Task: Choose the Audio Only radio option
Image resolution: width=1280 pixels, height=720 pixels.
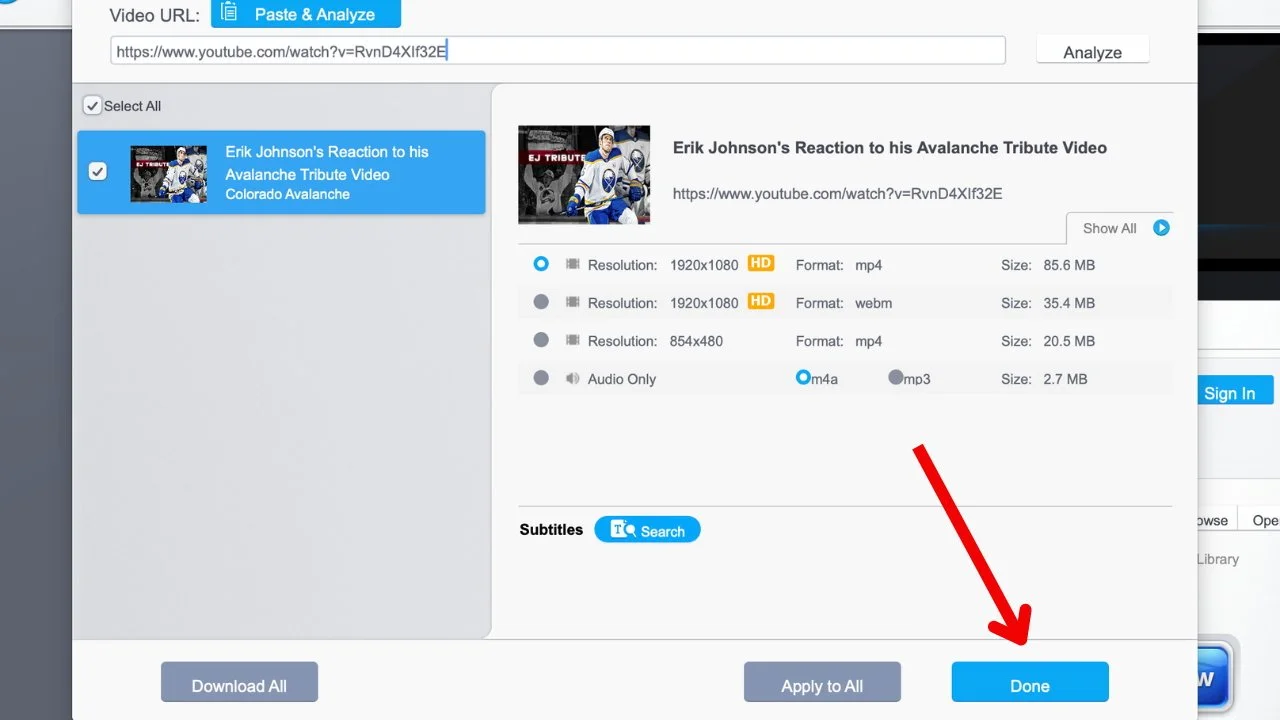Action: coord(541,378)
